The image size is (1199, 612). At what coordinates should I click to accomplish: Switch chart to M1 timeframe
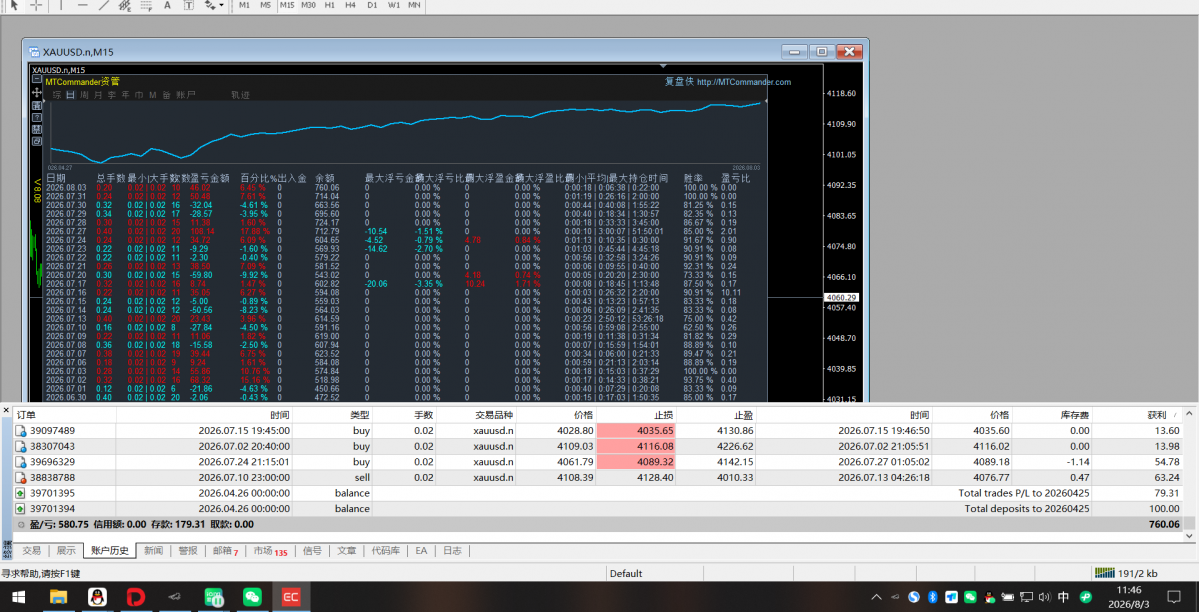244,5
